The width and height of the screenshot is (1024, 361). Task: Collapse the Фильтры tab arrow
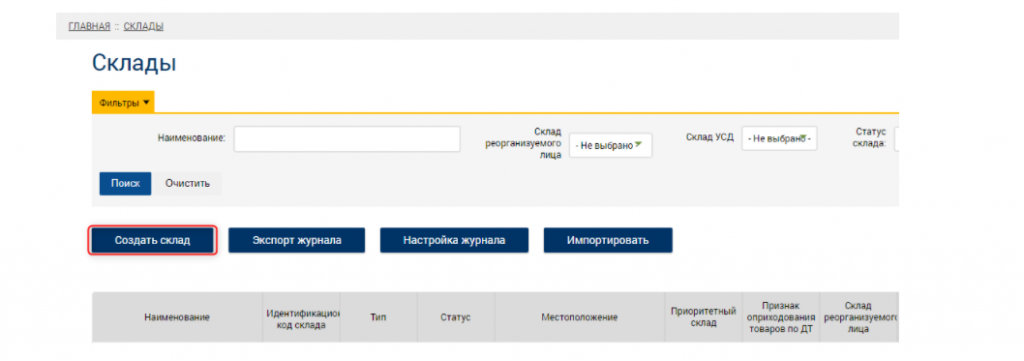146,102
